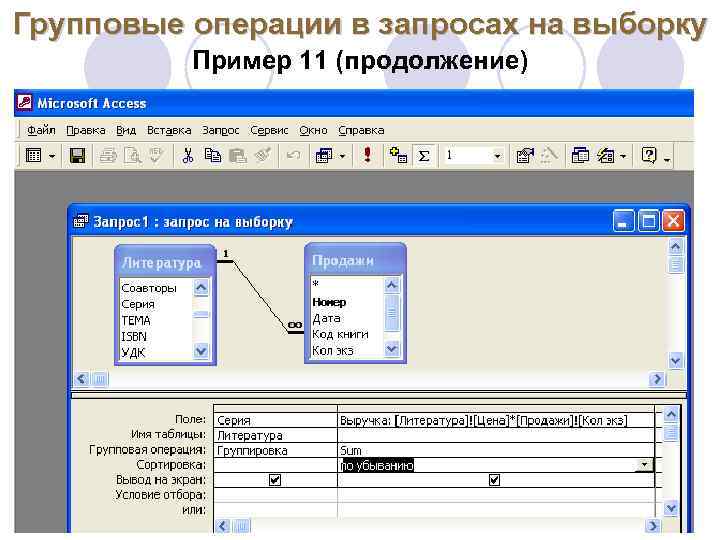Click the Build wand icon

click(549, 156)
